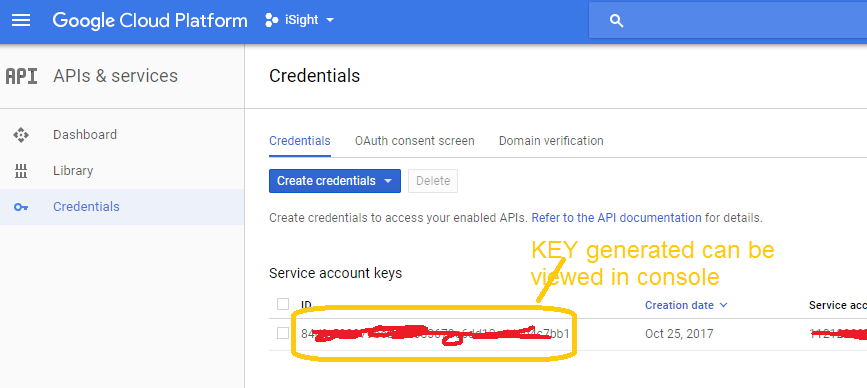
Task: Click the Credentials key icon
Action: click(x=21, y=207)
